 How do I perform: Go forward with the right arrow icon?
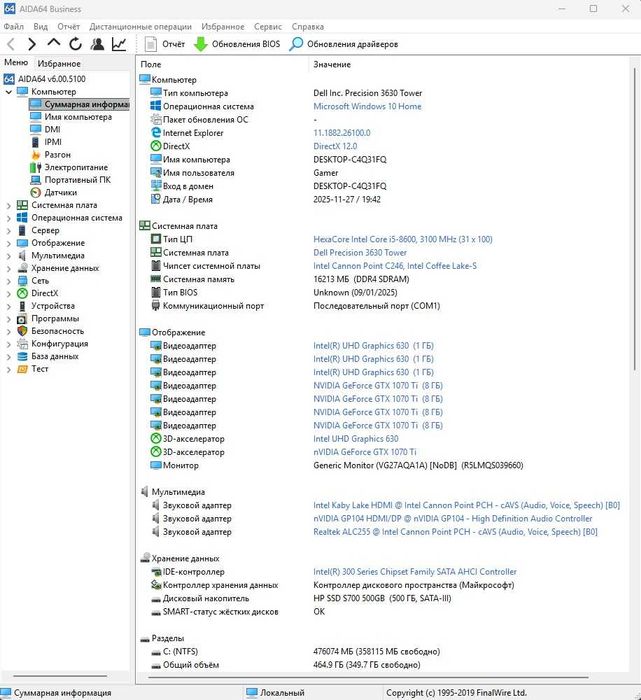coord(32,44)
